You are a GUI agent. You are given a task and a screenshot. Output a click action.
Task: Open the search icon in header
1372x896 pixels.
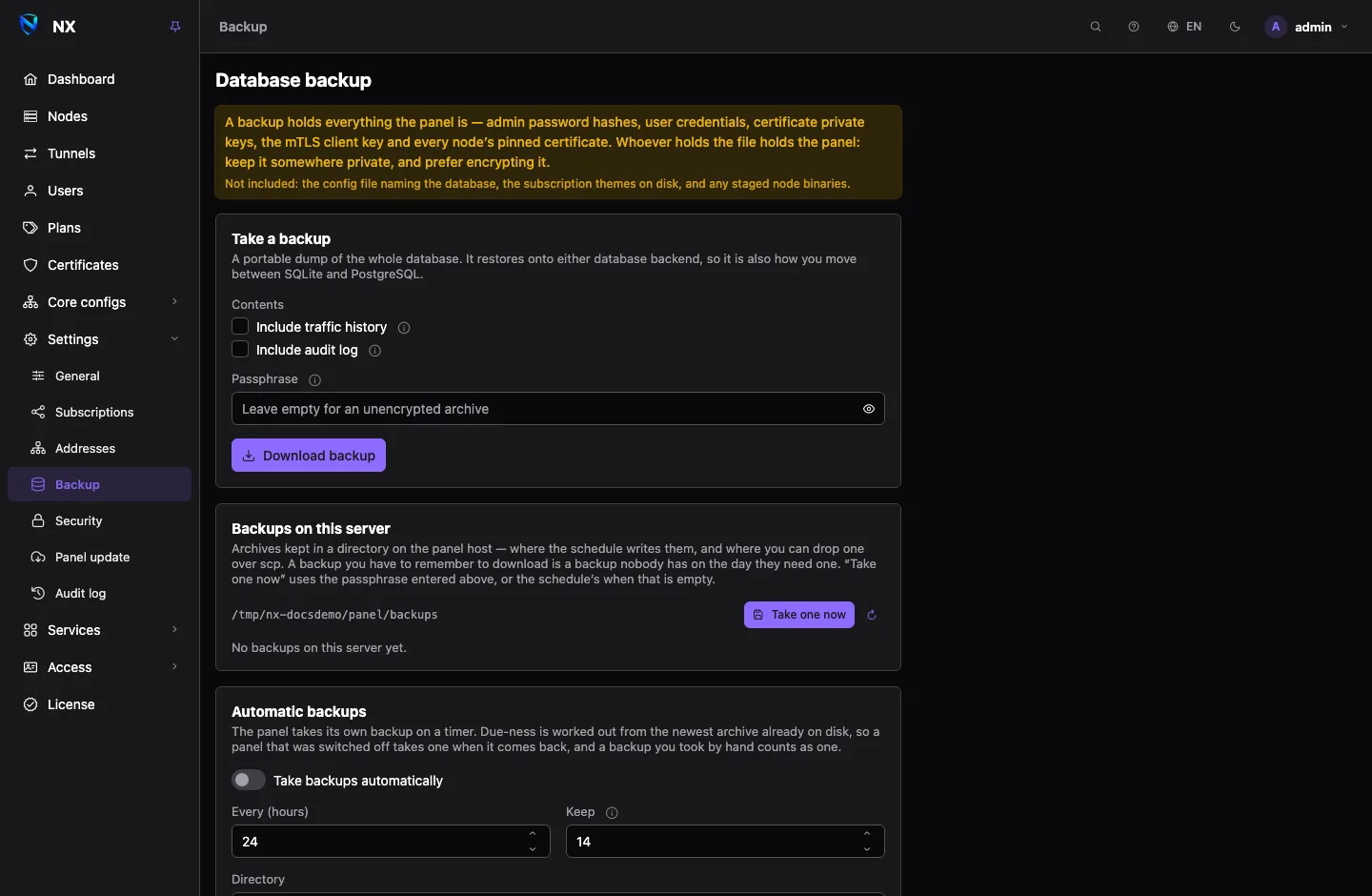click(x=1096, y=27)
